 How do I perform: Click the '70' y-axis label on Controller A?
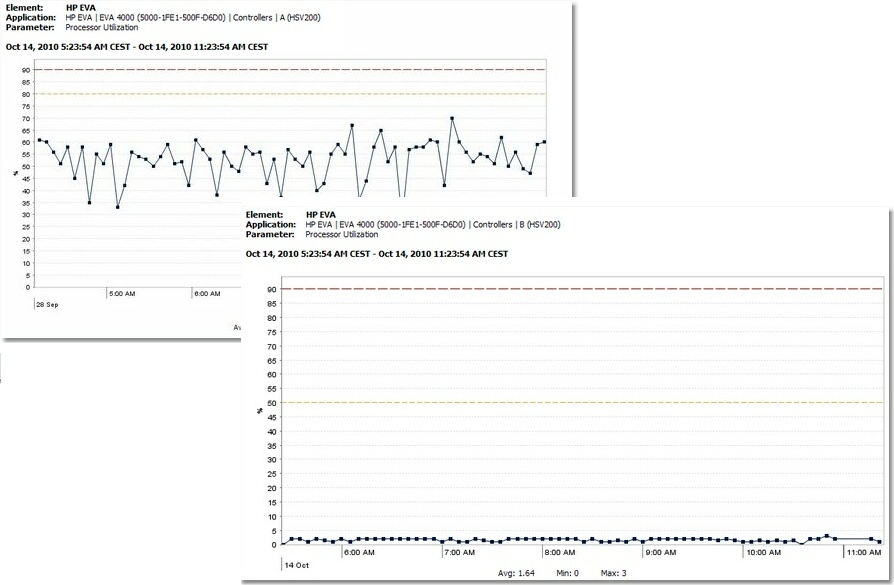pos(26,119)
